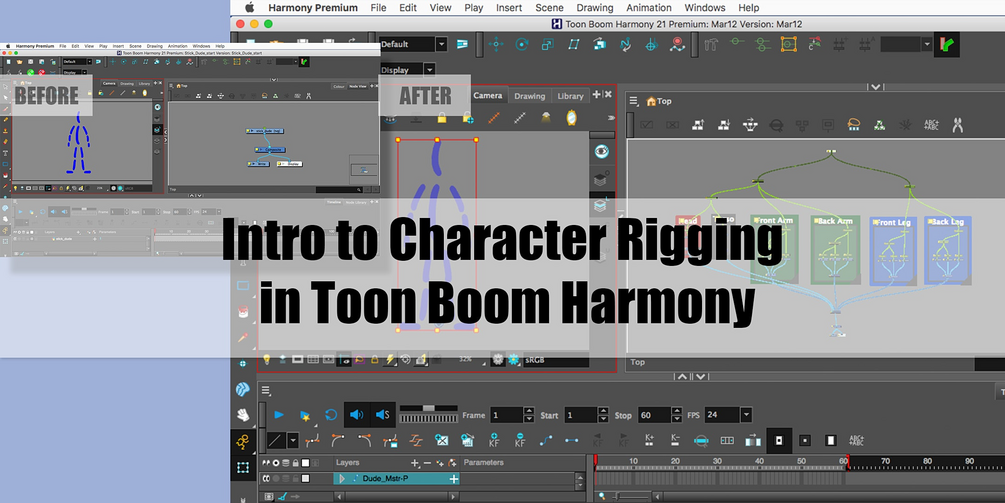Click the orange cable icon in Node View toolbar

854,125
